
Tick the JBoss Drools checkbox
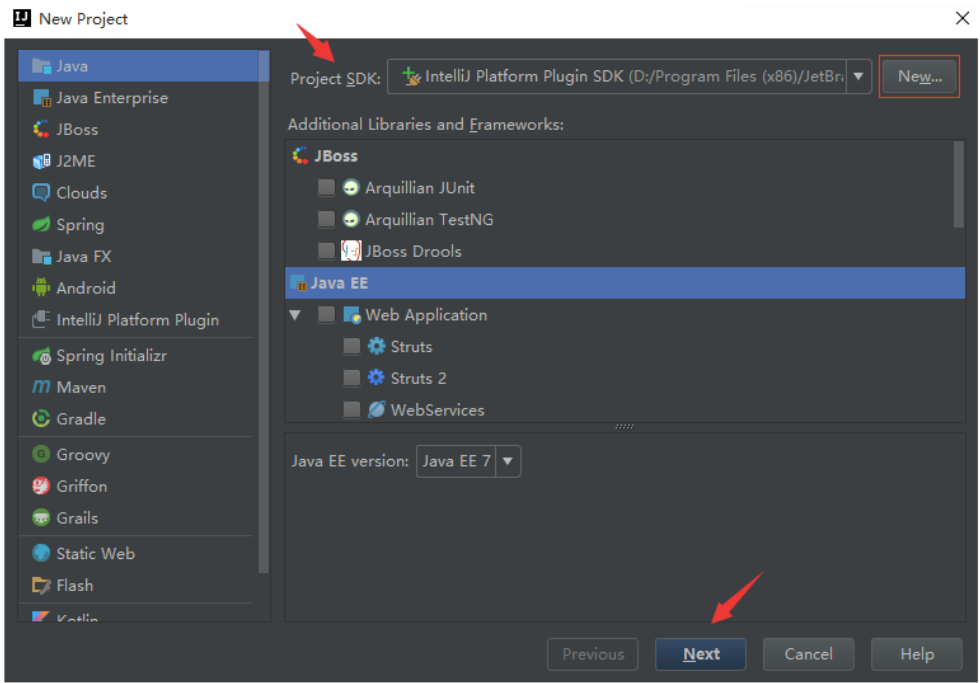(x=326, y=251)
